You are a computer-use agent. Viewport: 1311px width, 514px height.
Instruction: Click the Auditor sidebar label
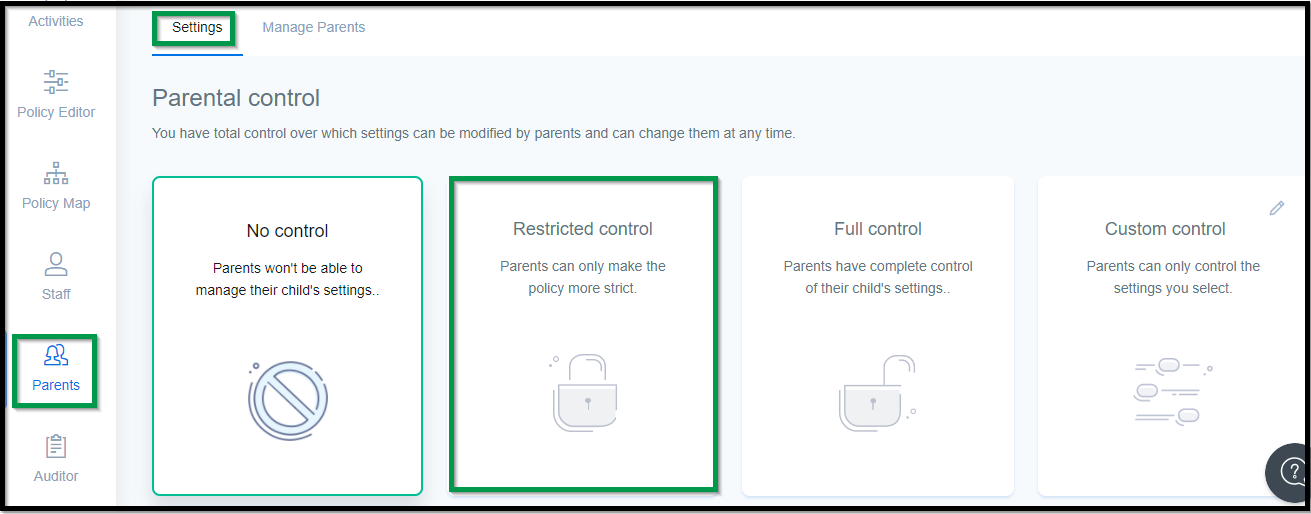[56, 476]
